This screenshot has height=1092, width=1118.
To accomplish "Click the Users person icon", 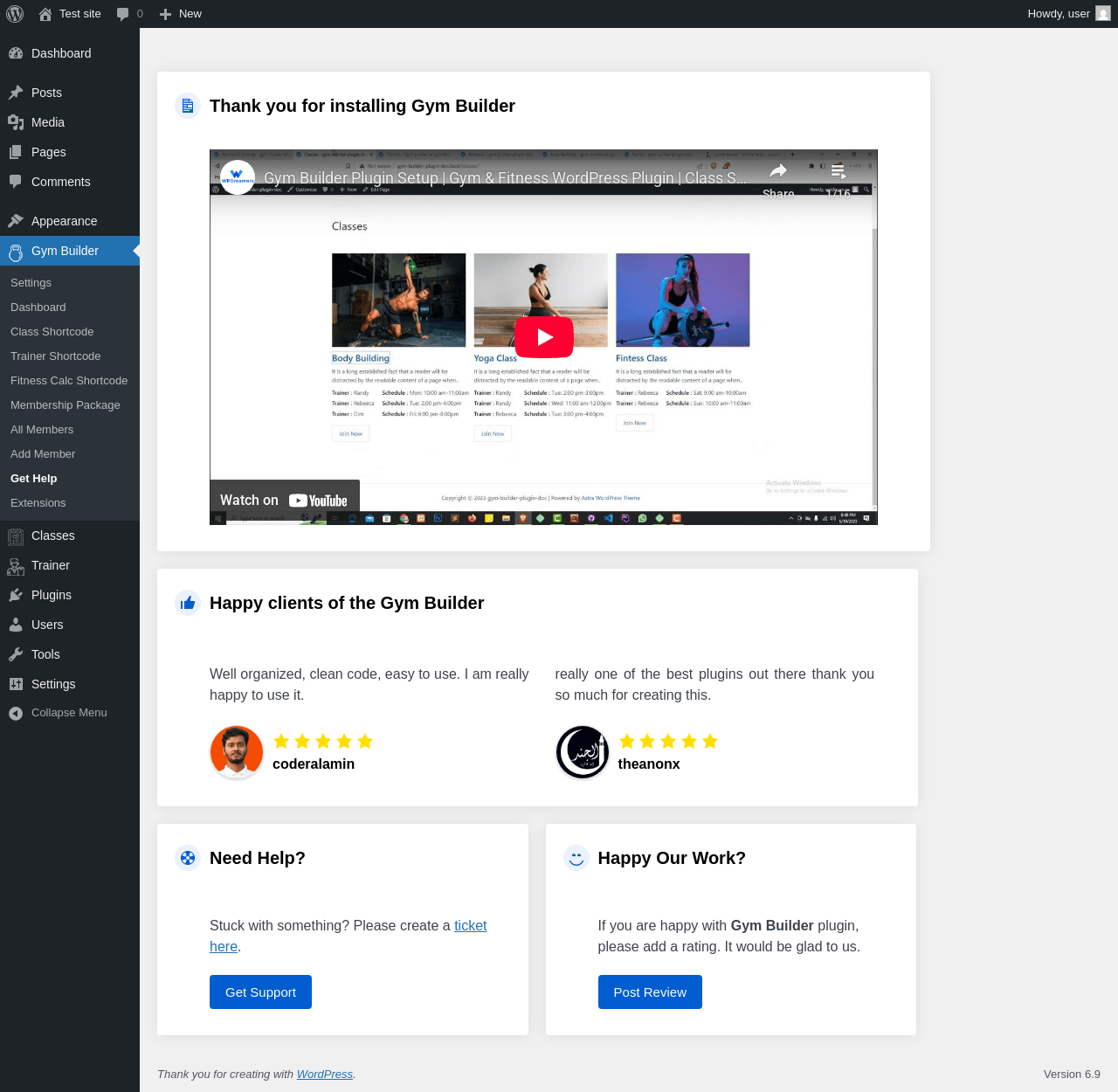I will 16,625.
